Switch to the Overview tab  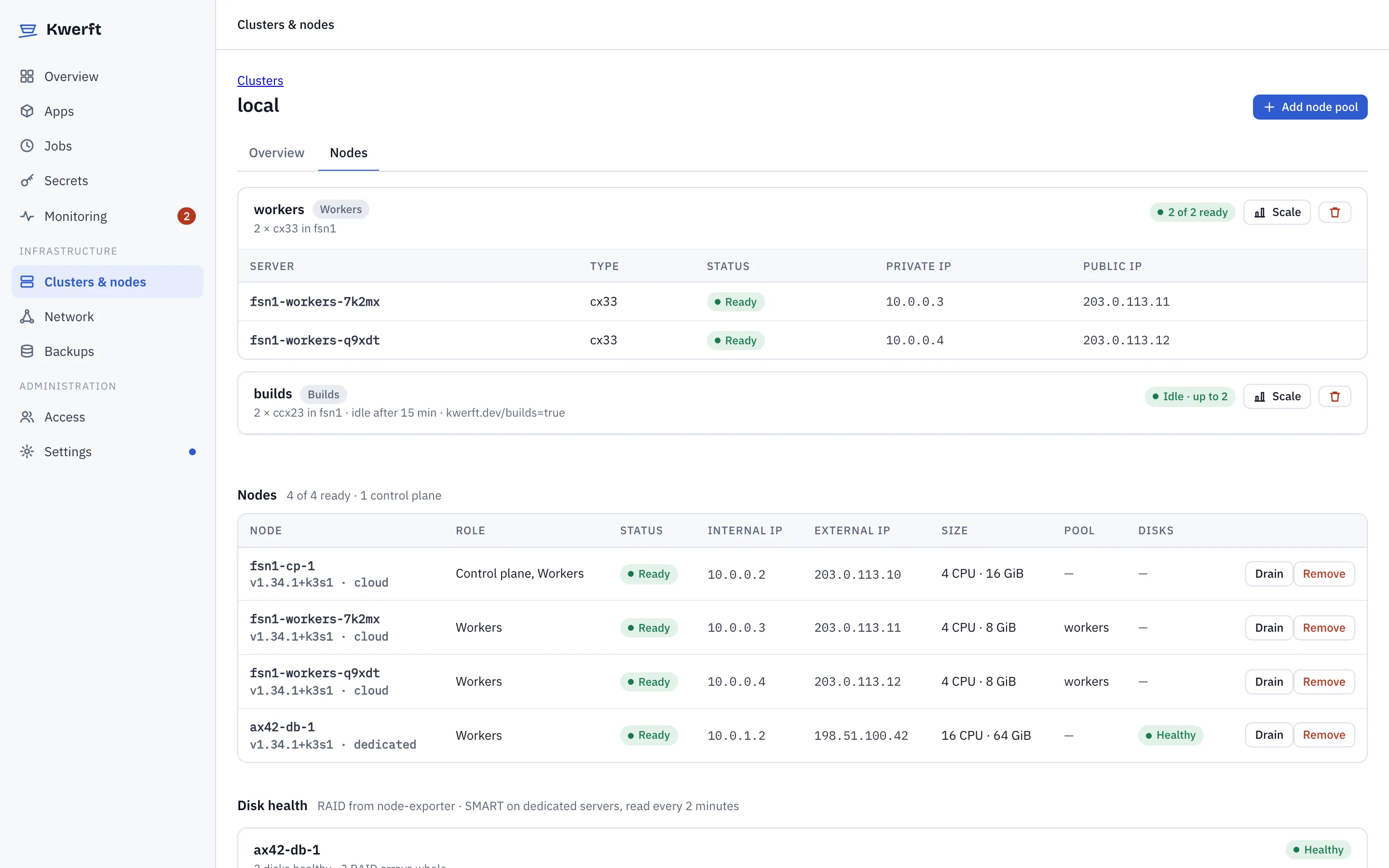(x=277, y=153)
